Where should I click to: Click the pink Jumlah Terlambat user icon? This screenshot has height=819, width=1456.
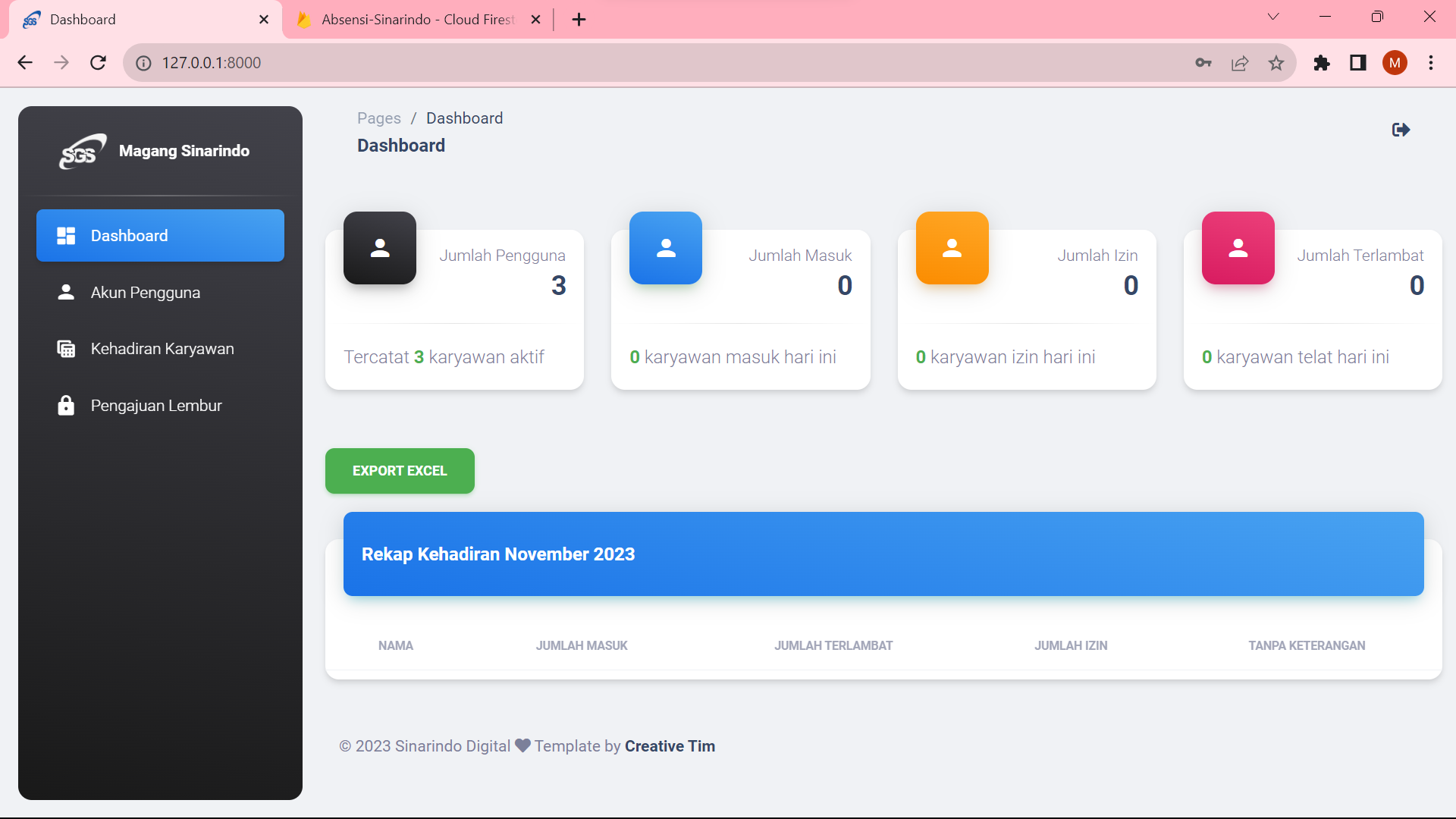[x=1238, y=248]
